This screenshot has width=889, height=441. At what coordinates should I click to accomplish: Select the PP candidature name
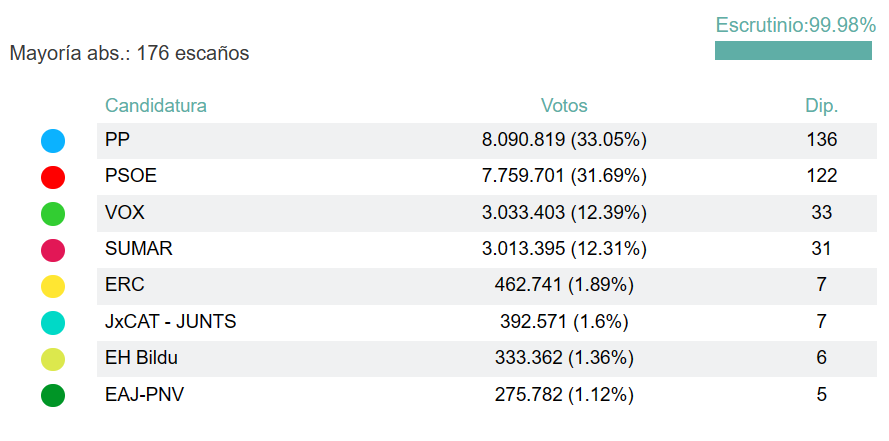118,140
